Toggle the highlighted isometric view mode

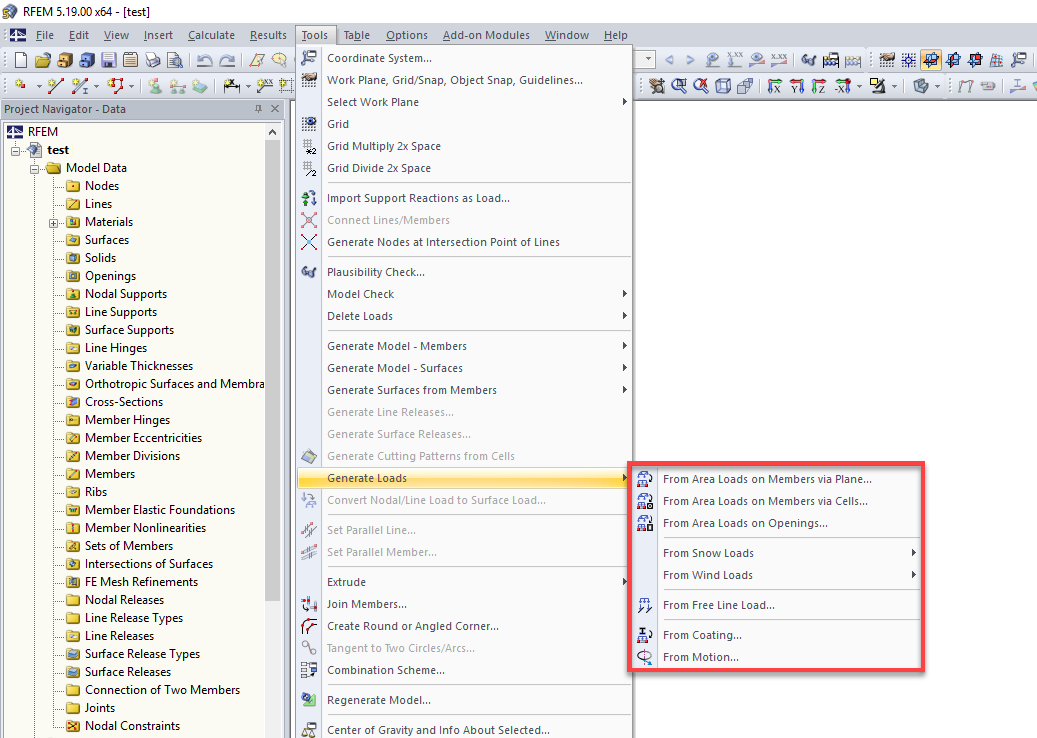pyautogui.click(x=929, y=59)
